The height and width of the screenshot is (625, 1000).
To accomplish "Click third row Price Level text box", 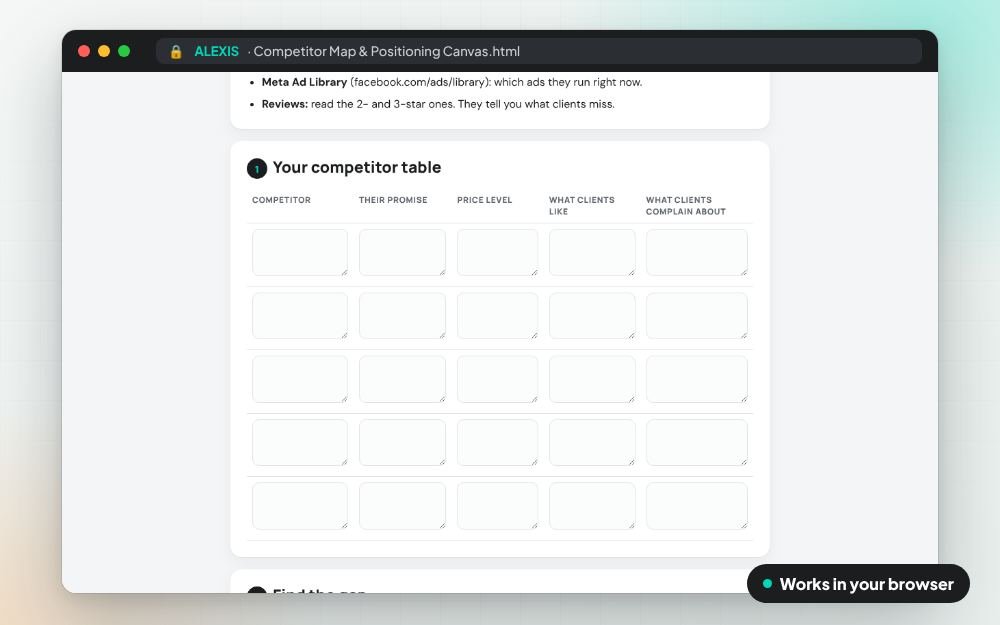I will [x=497, y=379].
